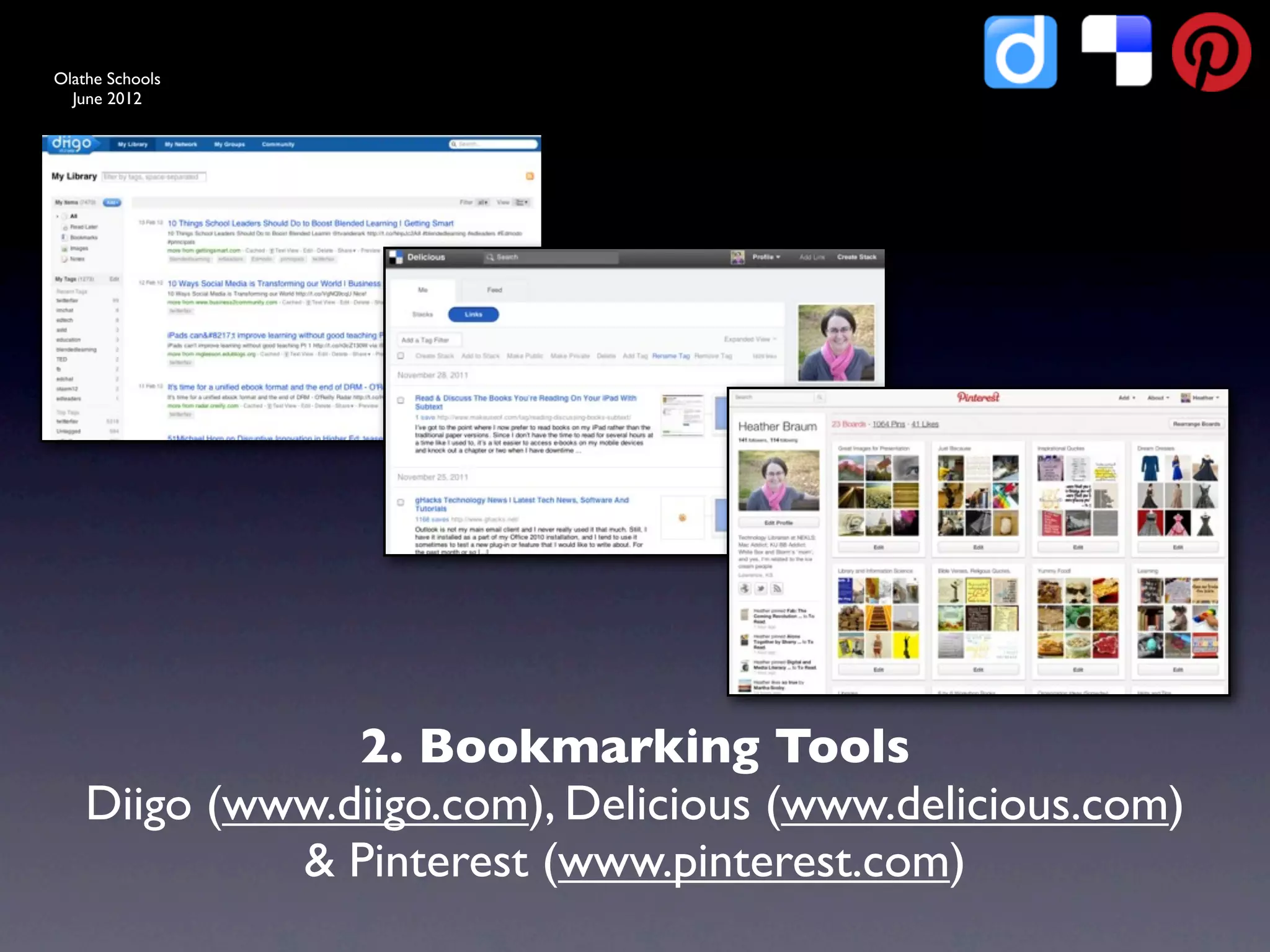Click the 'Add a Tag Filter' field in Delicious
The image size is (1270, 952).
[x=429, y=340]
